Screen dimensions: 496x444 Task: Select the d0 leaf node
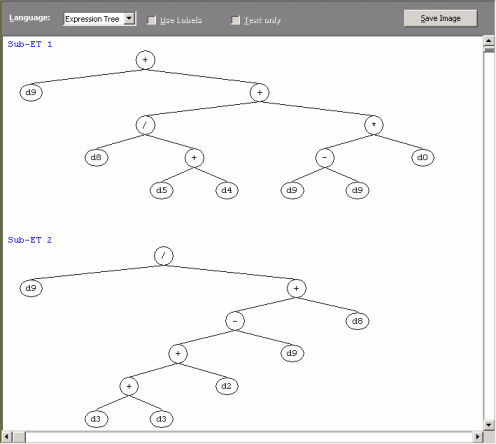click(x=423, y=157)
